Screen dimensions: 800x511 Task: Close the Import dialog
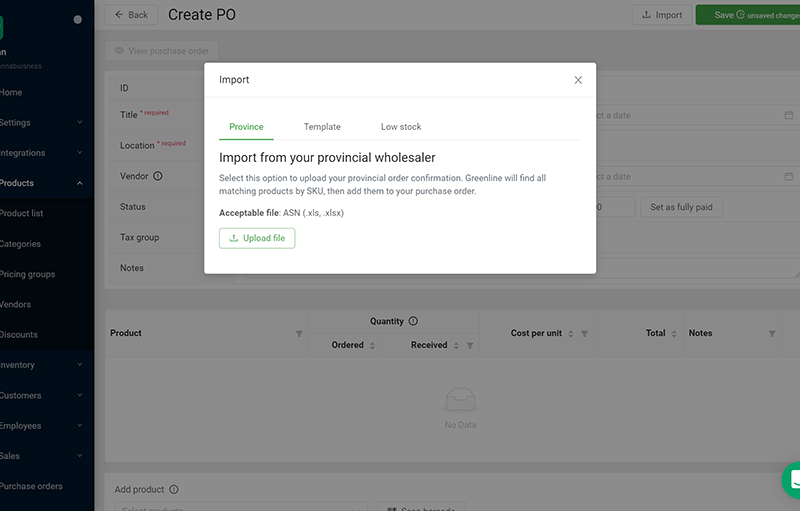pos(578,80)
